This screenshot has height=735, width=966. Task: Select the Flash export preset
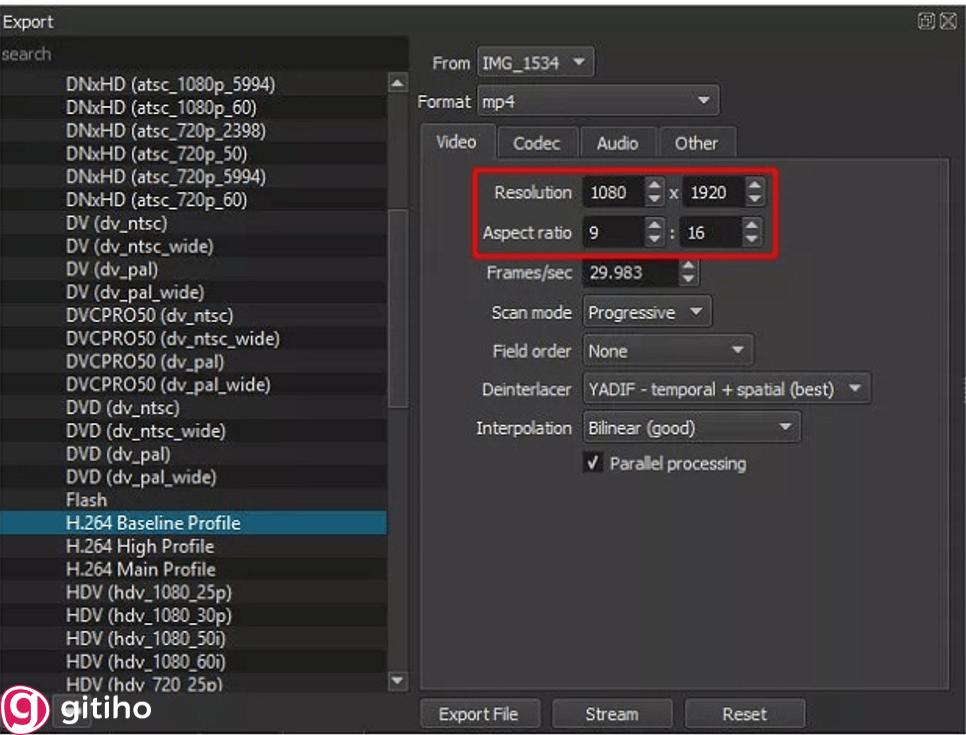[x=87, y=499]
